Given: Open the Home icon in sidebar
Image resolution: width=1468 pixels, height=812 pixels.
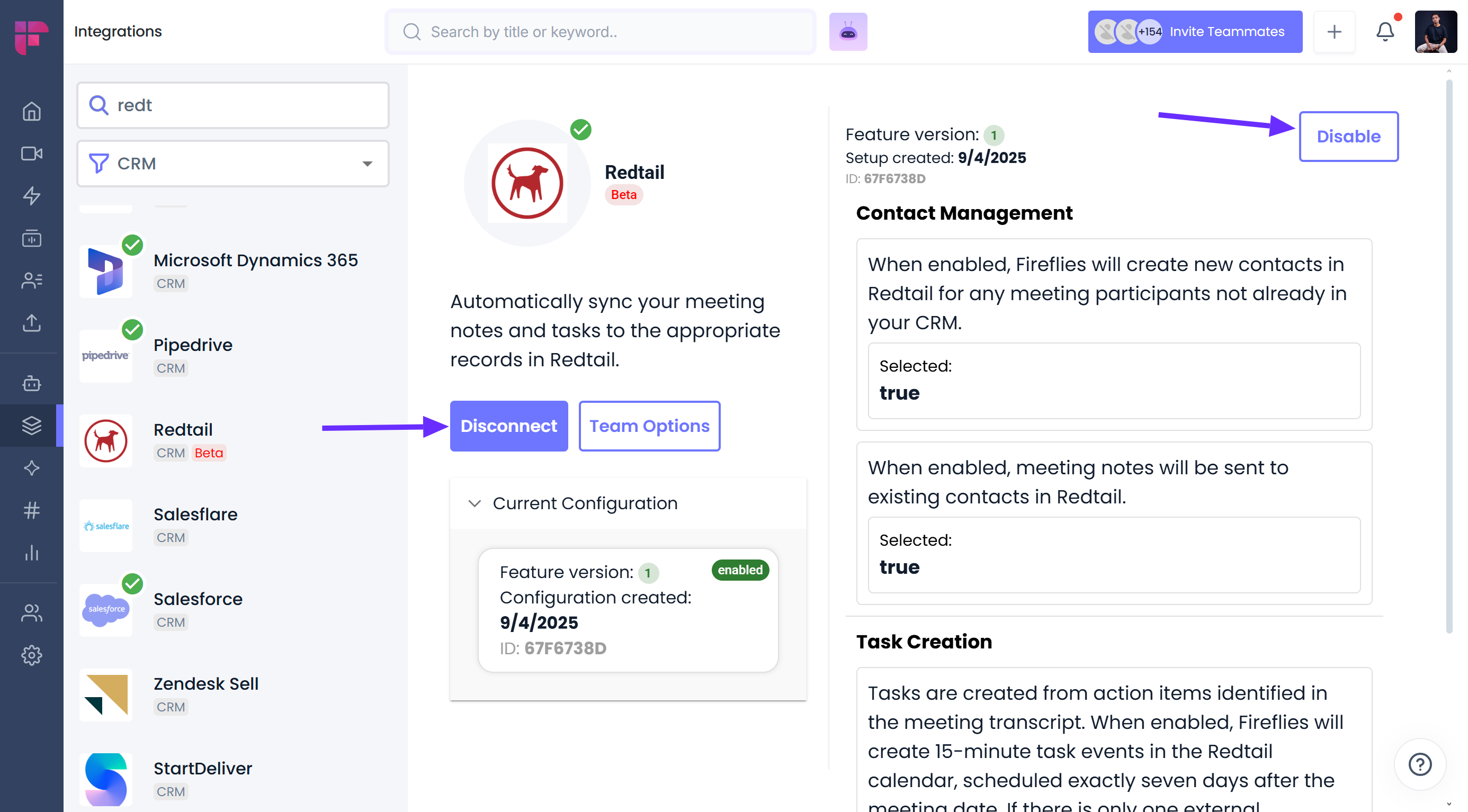Looking at the screenshot, I should pyautogui.click(x=31, y=111).
